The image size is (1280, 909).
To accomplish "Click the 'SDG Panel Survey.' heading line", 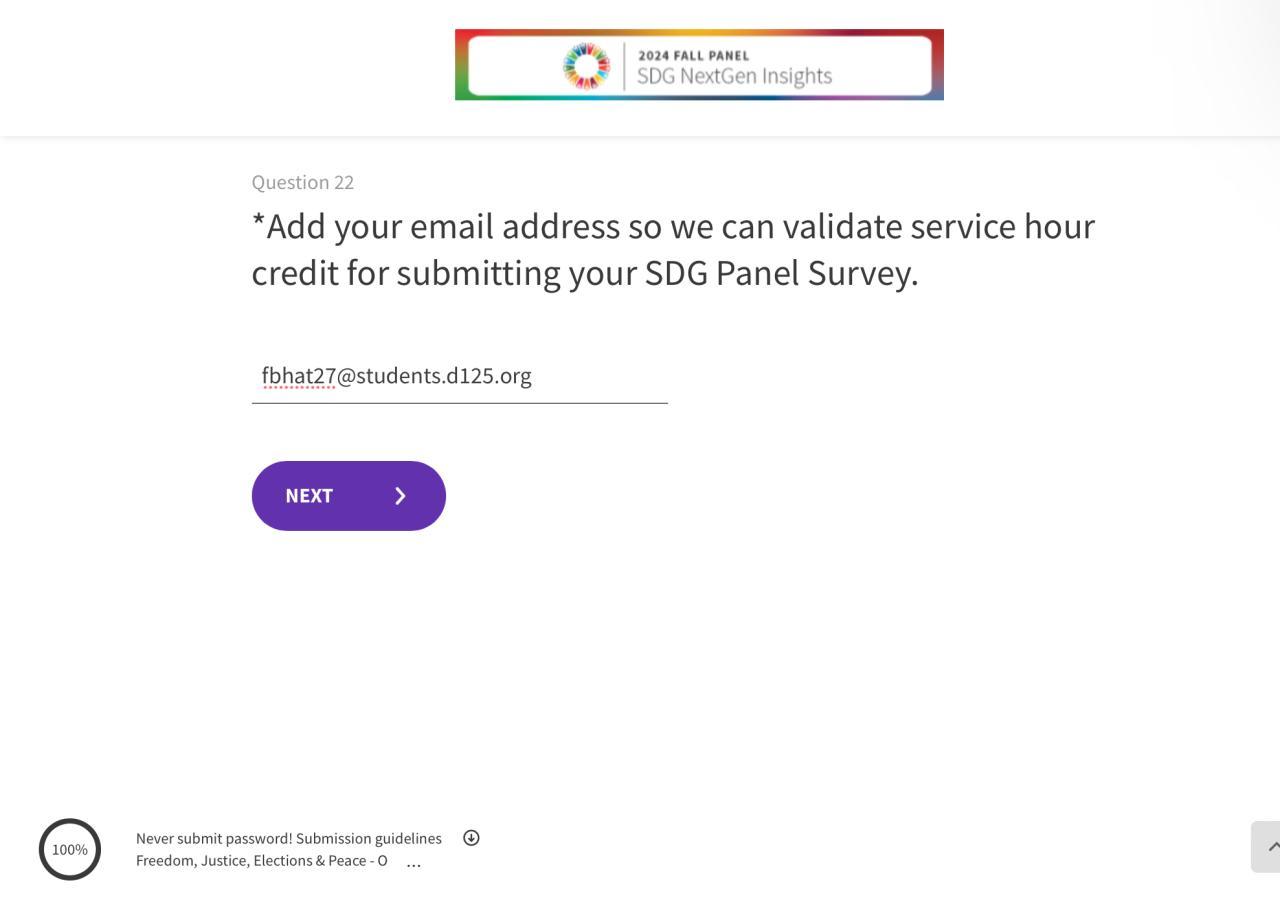I will point(781,273).
